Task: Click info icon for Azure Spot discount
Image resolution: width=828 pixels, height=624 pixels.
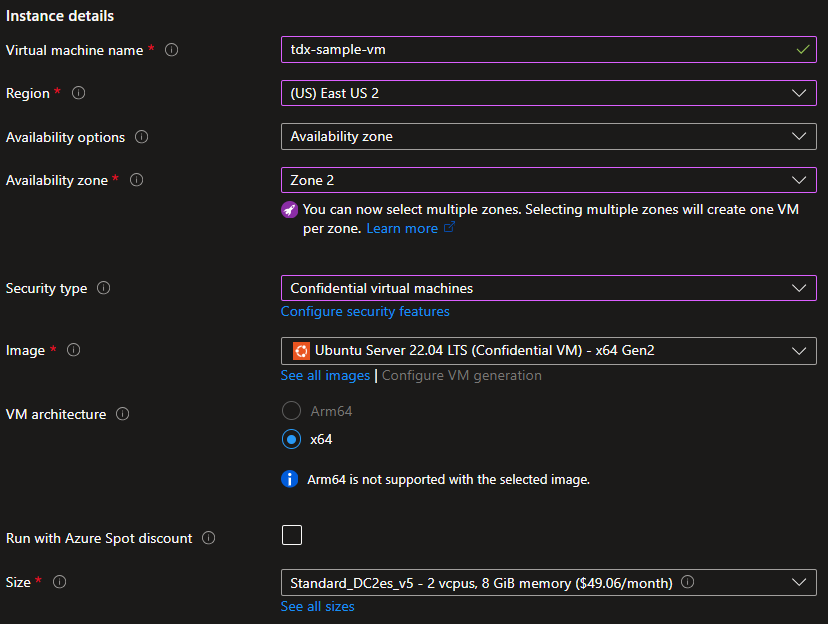Action: tap(208, 538)
